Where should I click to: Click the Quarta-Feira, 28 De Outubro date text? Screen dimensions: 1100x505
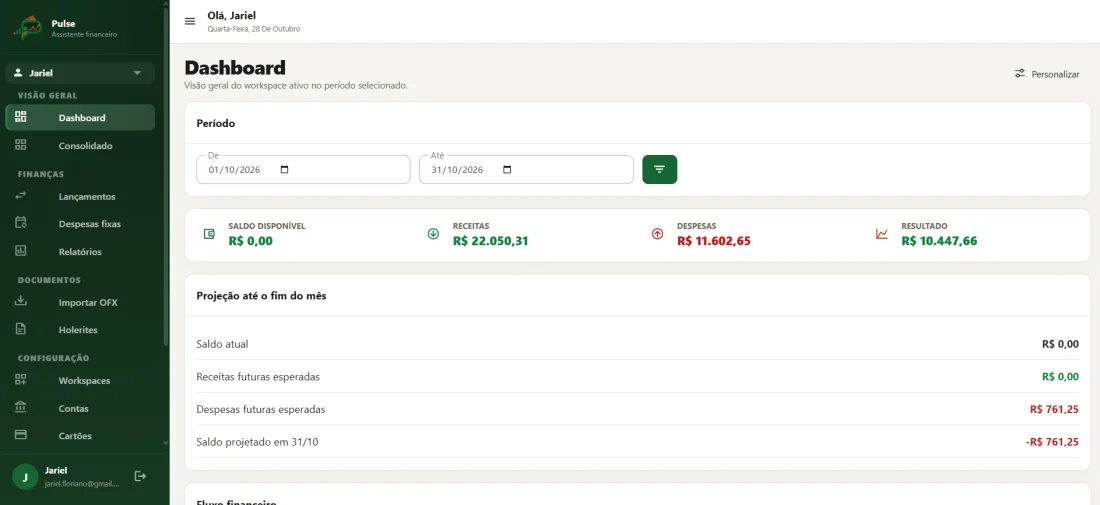[x=254, y=29]
